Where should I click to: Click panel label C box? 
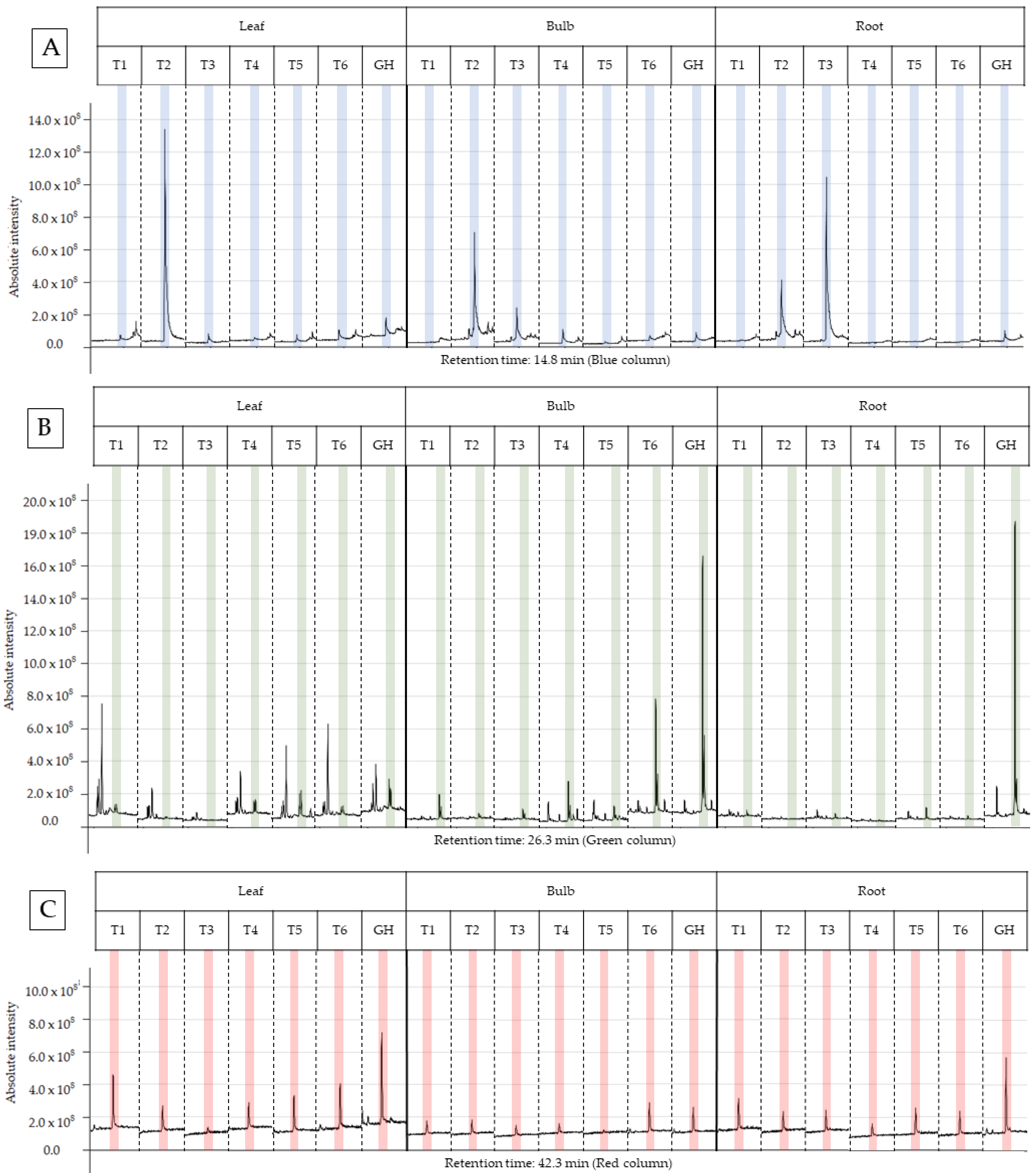[48, 910]
